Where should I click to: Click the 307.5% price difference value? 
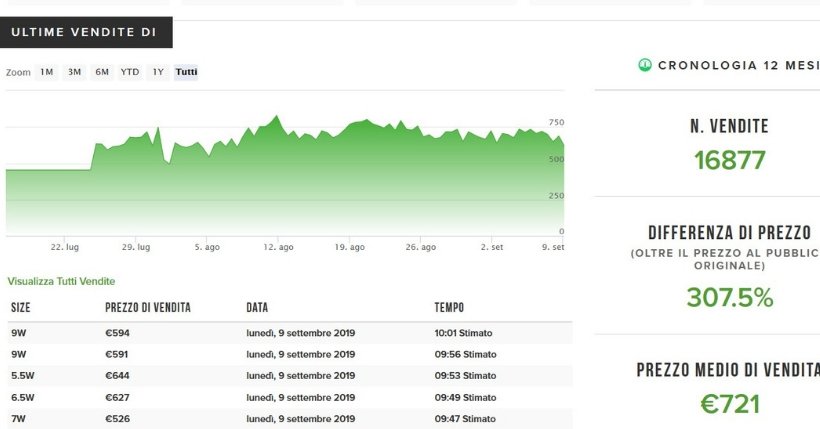pyautogui.click(x=730, y=298)
